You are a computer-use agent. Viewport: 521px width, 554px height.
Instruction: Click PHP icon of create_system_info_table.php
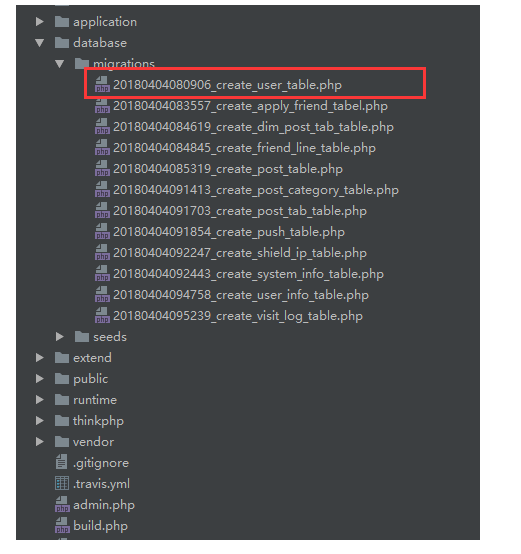pyautogui.click(x=102, y=274)
